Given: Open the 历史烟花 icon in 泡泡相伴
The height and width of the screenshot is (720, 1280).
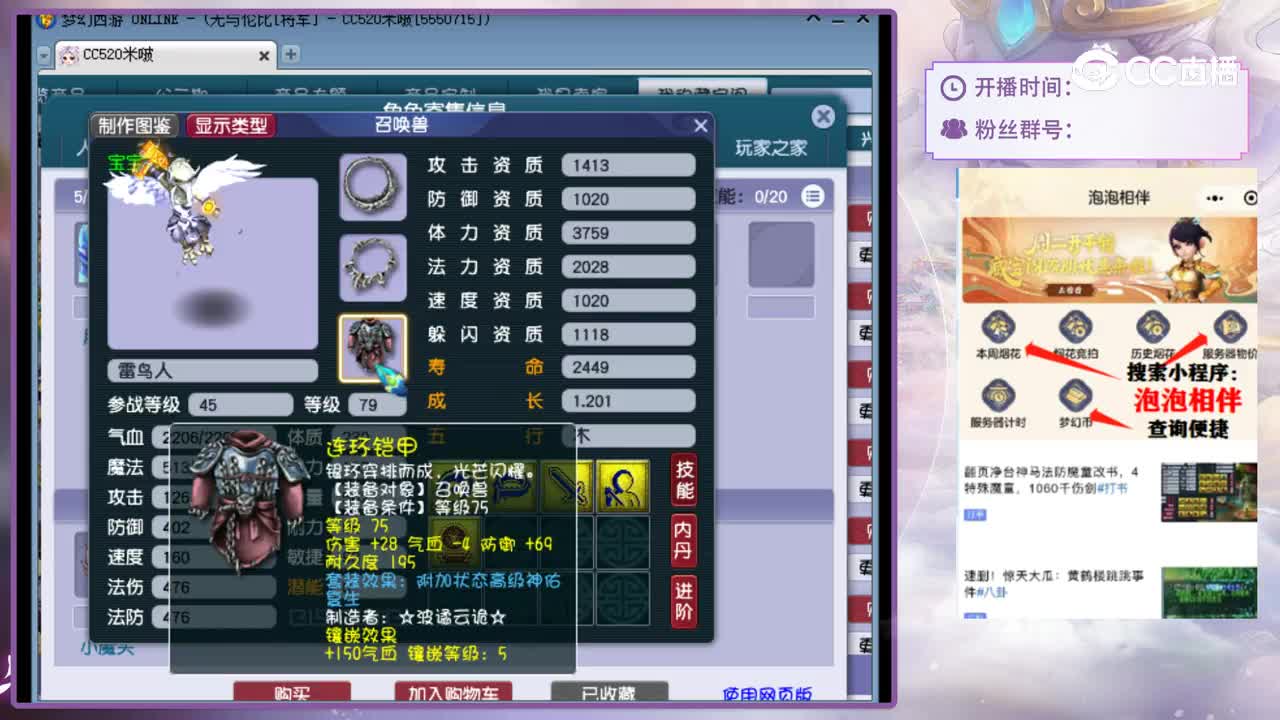Looking at the screenshot, I should tap(1152, 329).
